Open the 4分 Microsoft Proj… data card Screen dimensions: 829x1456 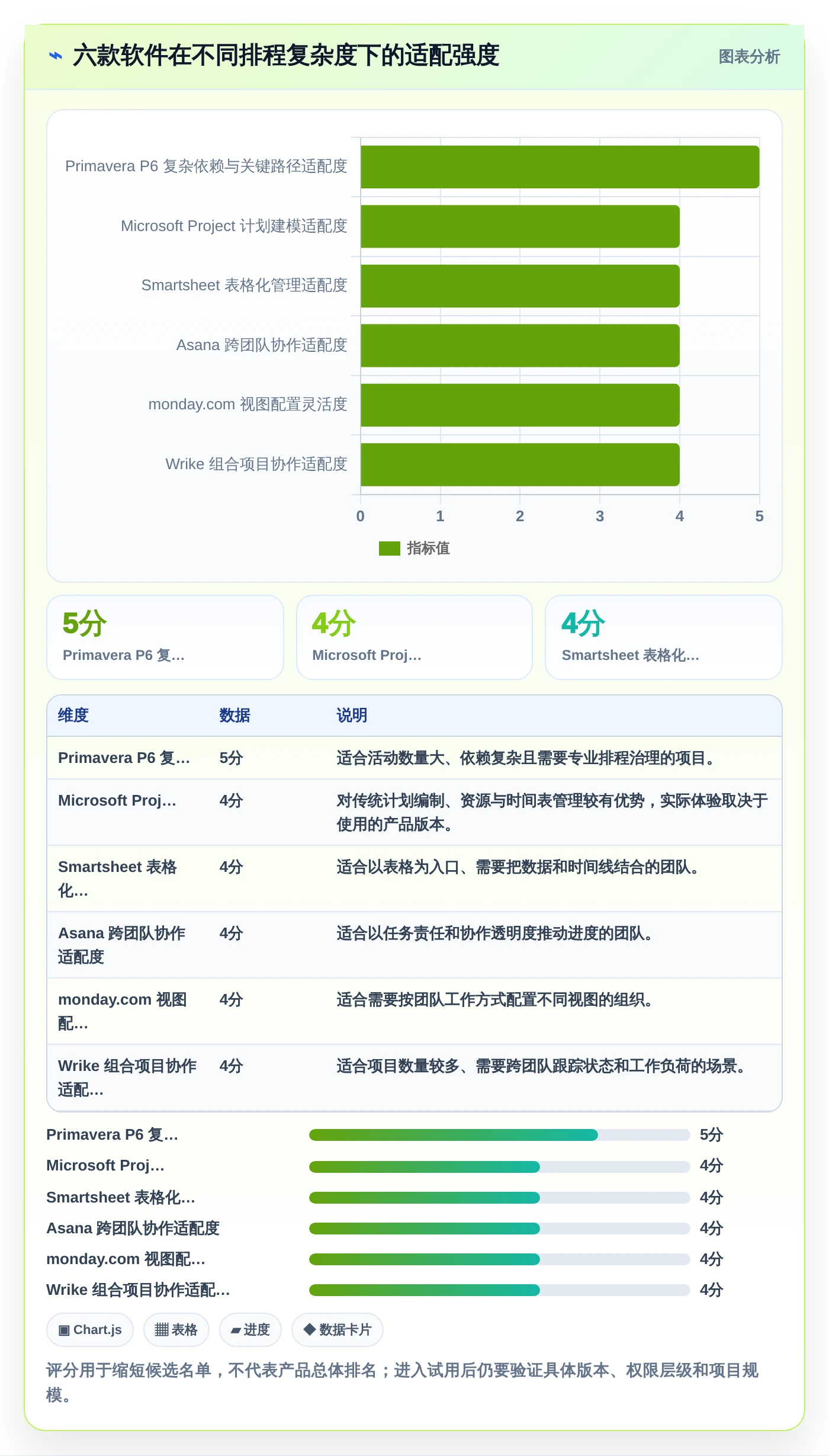415,637
